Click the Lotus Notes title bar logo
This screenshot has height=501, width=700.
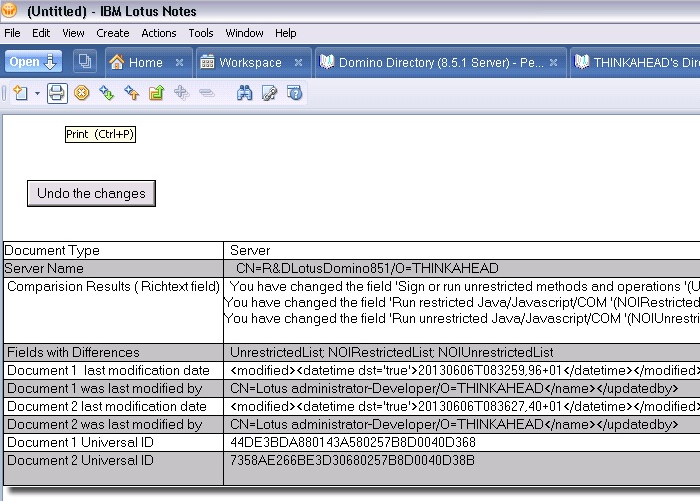[x=9, y=10]
